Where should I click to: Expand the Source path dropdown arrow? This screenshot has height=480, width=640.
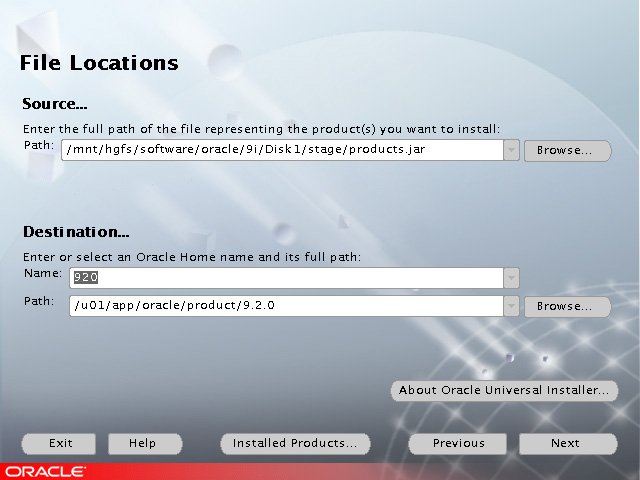[x=511, y=150]
